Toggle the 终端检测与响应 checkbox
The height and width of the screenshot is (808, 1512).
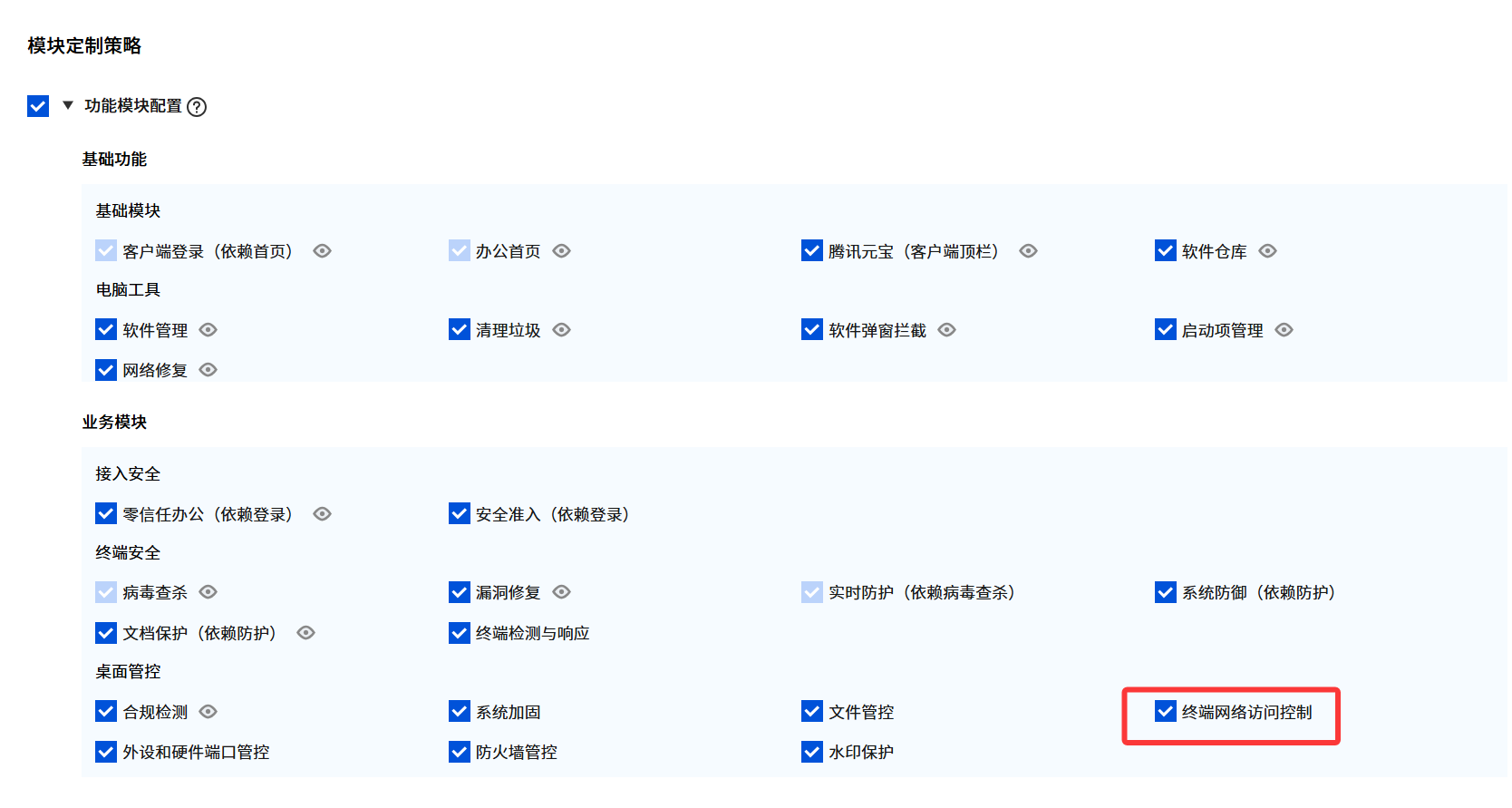click(x=460, y=632)
